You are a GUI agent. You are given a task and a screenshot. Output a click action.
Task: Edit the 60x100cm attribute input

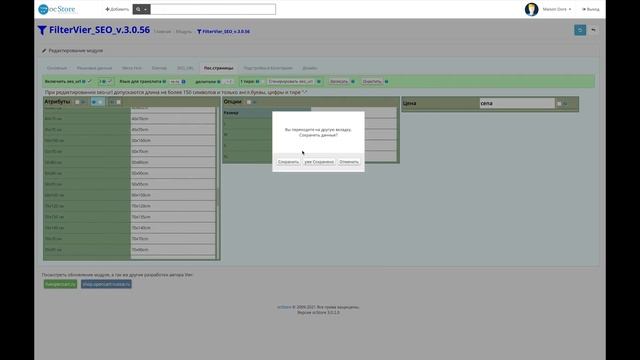coord(173,195)
